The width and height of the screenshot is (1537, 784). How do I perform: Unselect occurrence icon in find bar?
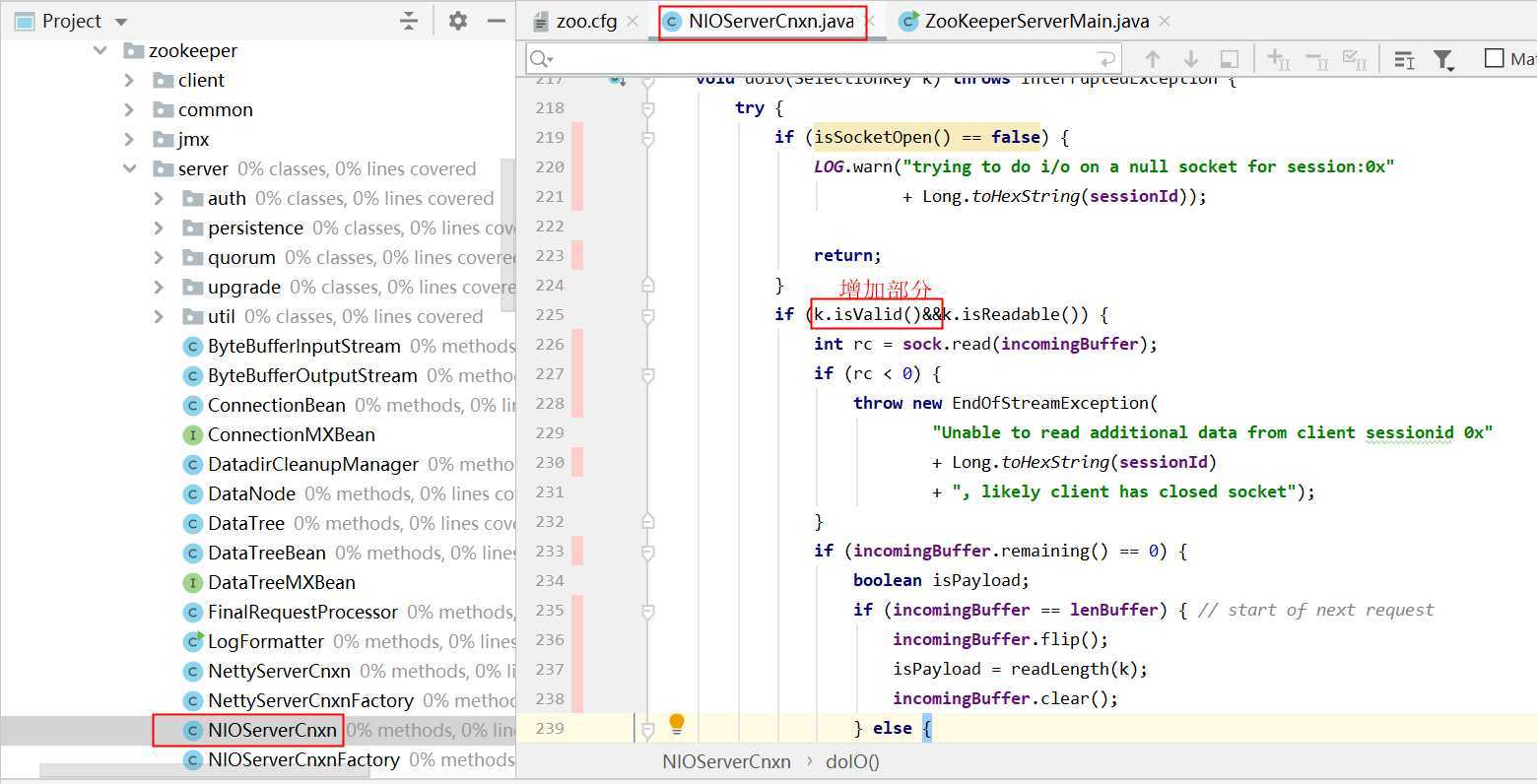point(1317,60)
